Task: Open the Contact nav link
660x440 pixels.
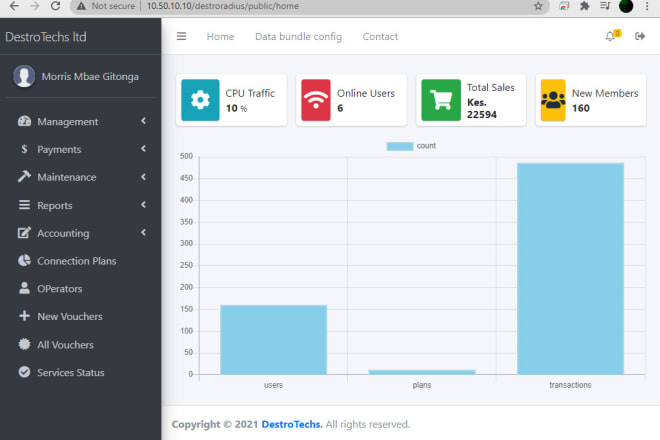Action: (380, 37)
